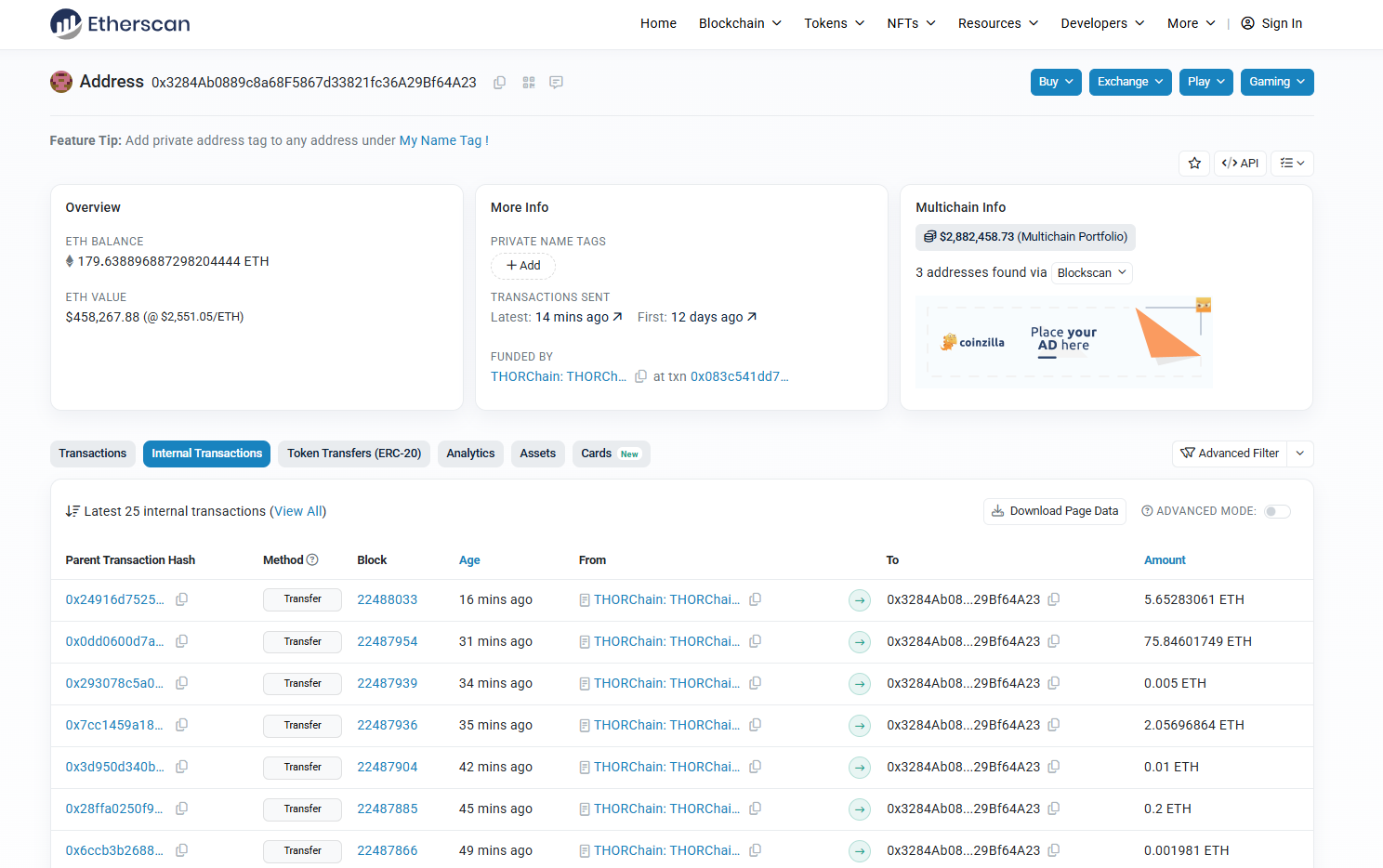
Task: Copy the To address in the first internal transaction
Action: (1053, 599)
